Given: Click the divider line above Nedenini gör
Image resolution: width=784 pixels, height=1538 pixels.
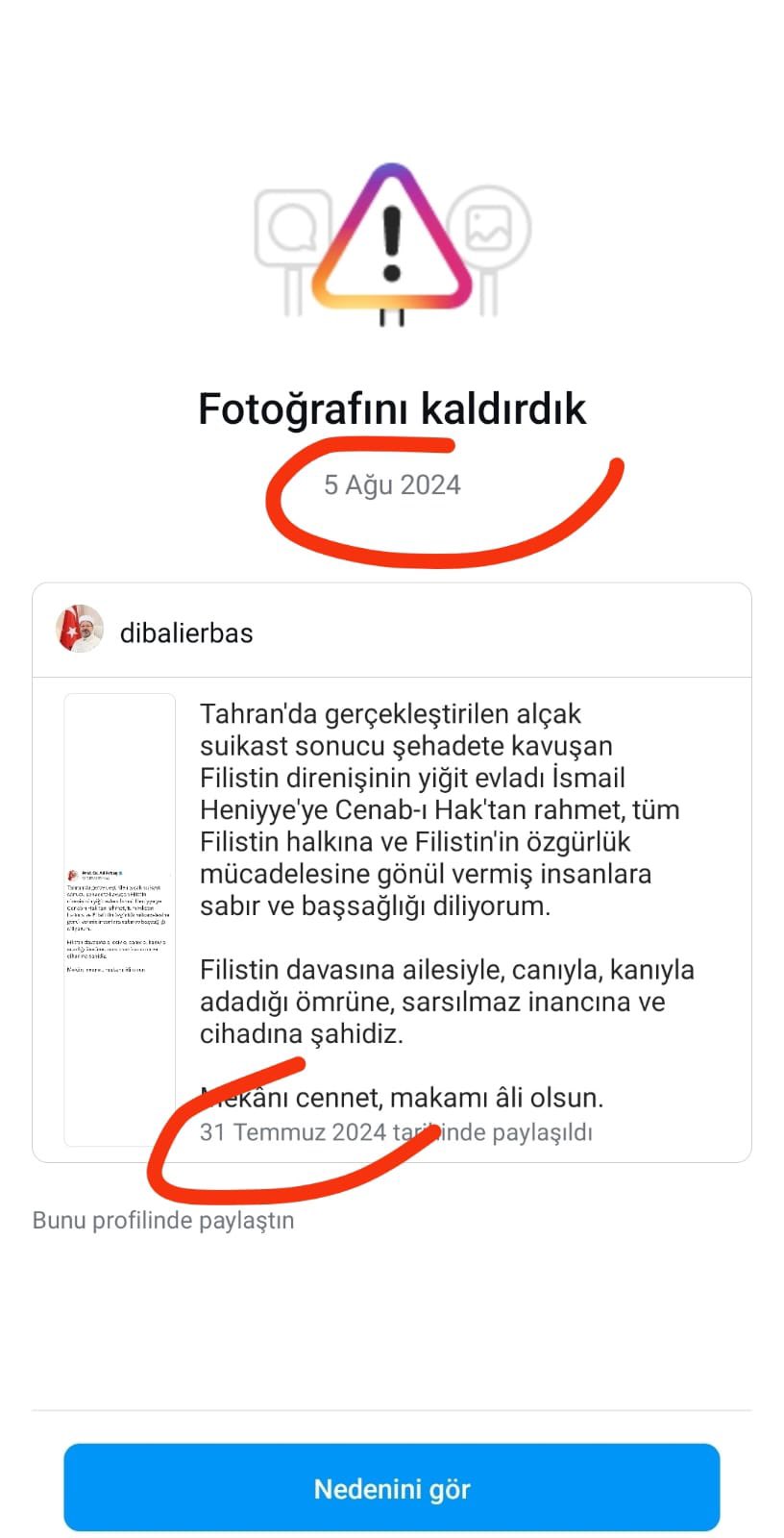Looking at the screenshot, I should coord(392,1410).
